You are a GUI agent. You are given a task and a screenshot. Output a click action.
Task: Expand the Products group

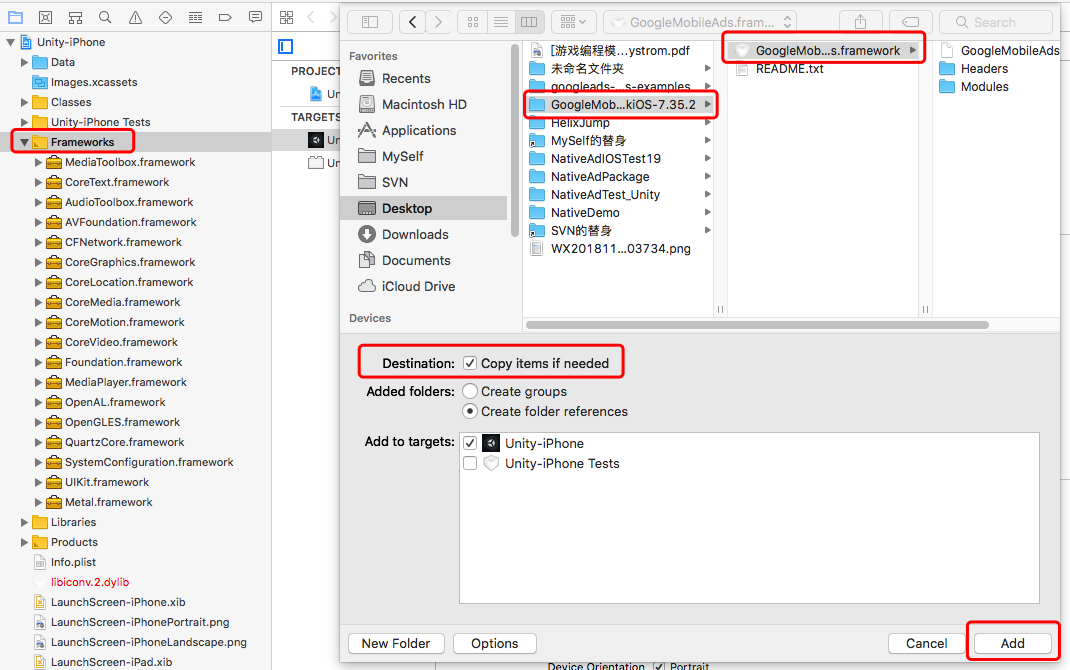[x=25, y=542]
